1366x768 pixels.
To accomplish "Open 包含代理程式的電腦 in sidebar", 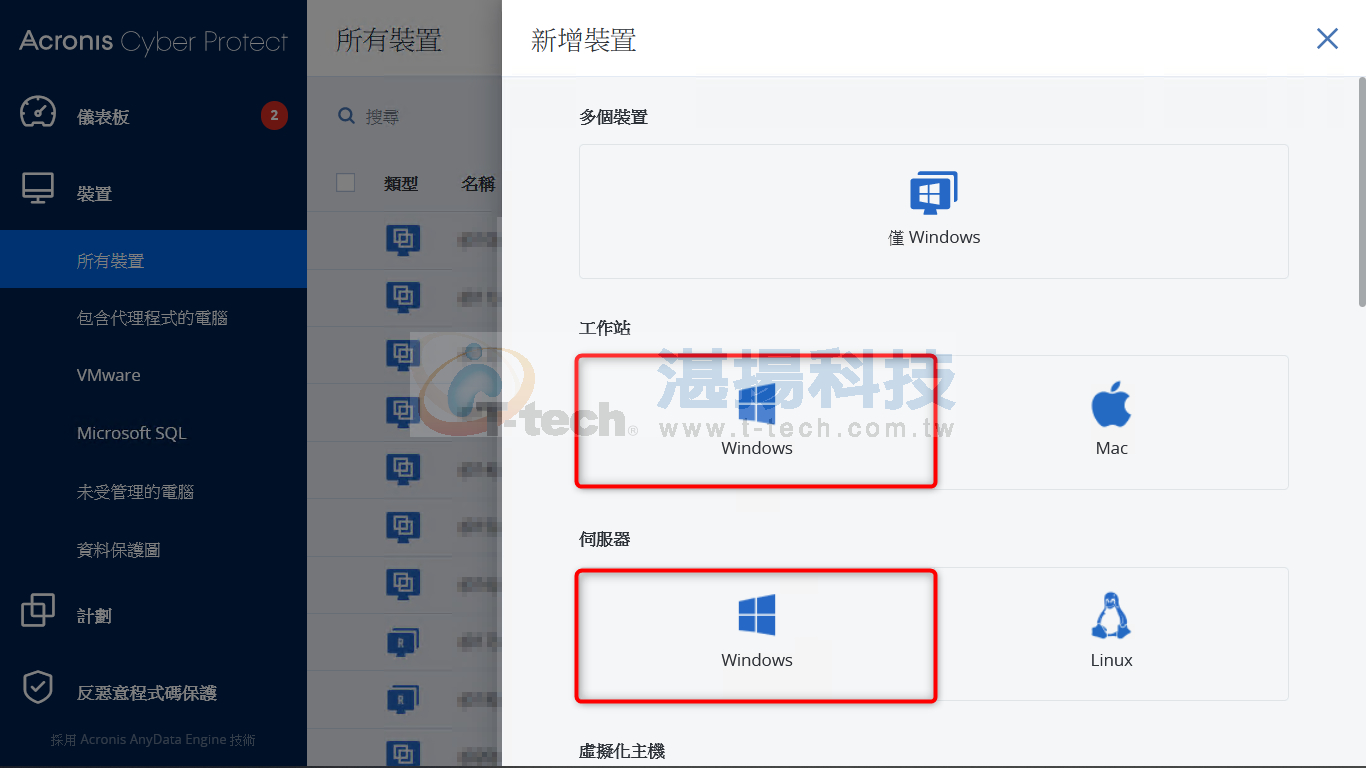I will (x=153, y=318).
